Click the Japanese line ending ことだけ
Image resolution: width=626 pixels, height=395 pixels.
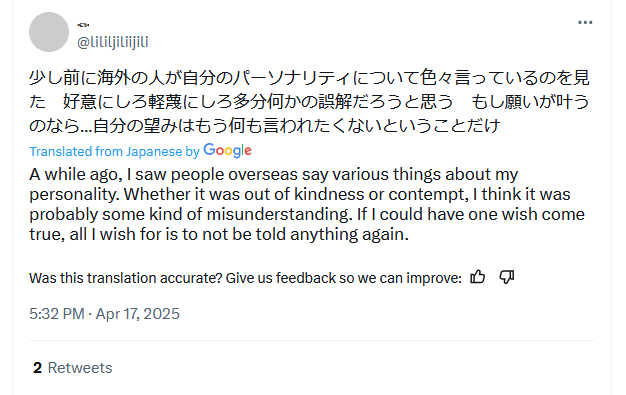point(265,126)
